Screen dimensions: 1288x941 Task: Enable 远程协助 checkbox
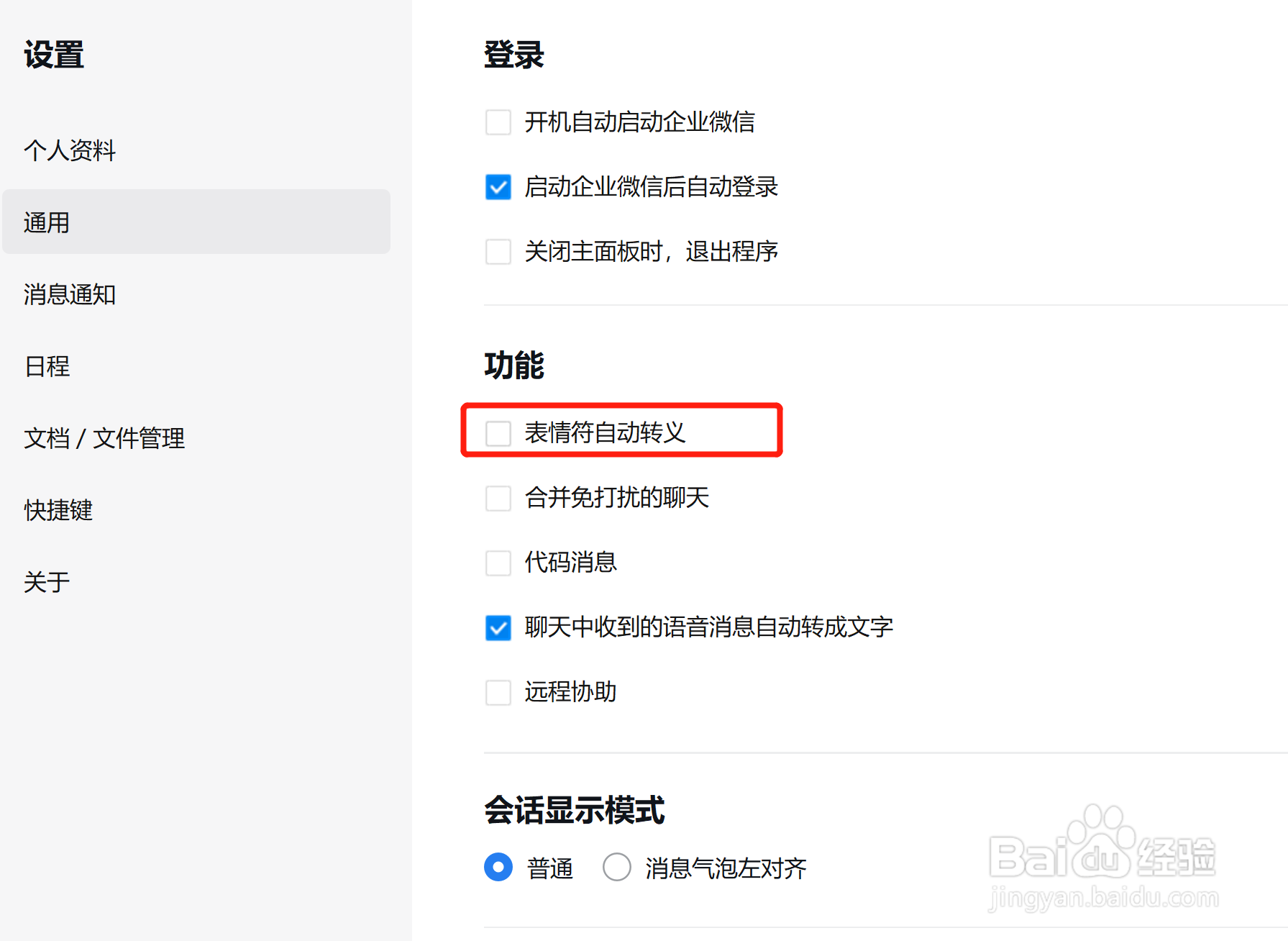pyautogui.click(x=498, y=692)
